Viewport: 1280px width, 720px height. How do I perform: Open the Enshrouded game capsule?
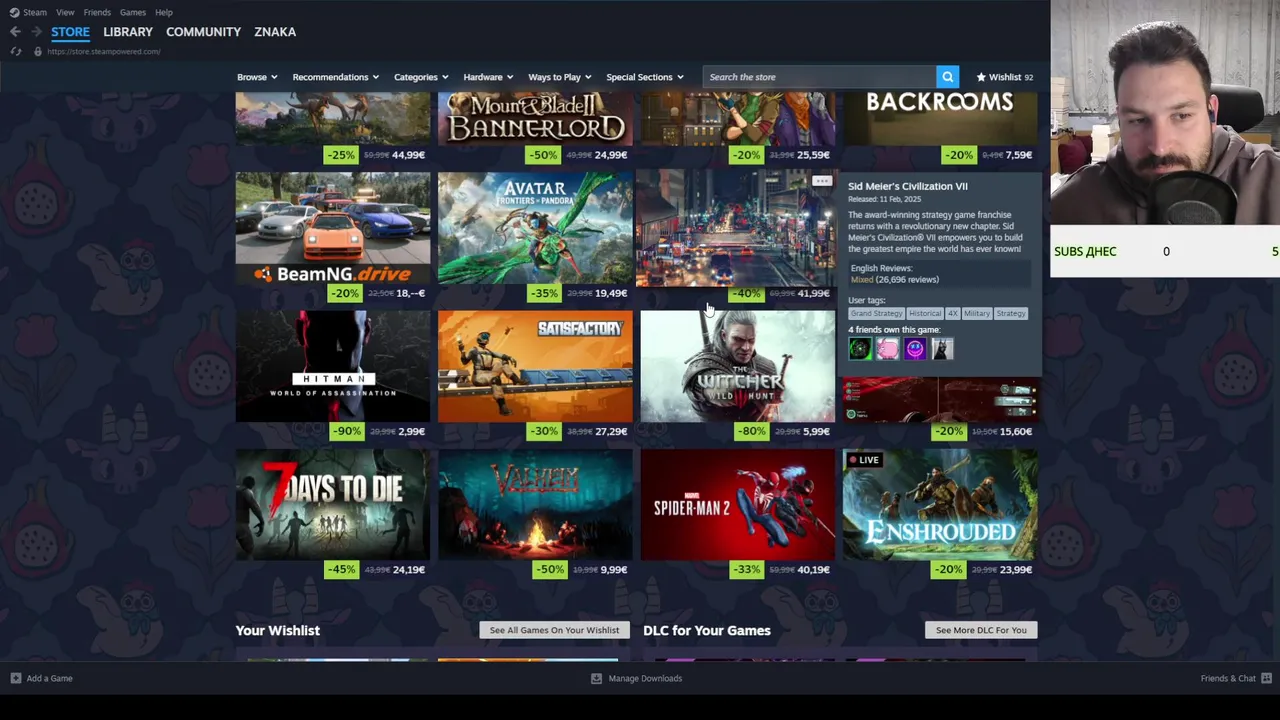pyautogui.click(x=940, y=504)
